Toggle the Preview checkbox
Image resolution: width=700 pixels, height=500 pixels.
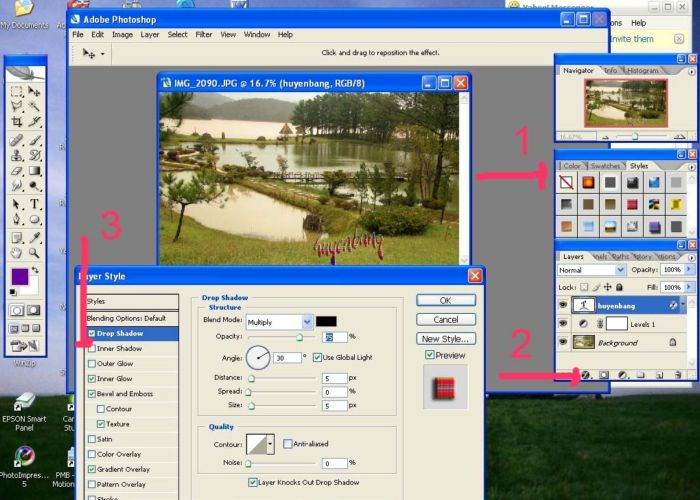tap(429, 355)
